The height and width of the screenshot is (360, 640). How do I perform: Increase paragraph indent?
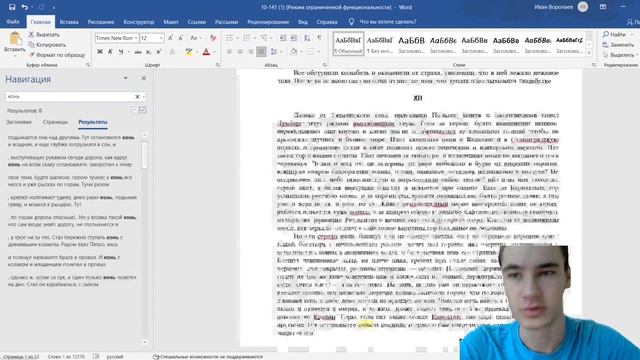pos(294,38)
